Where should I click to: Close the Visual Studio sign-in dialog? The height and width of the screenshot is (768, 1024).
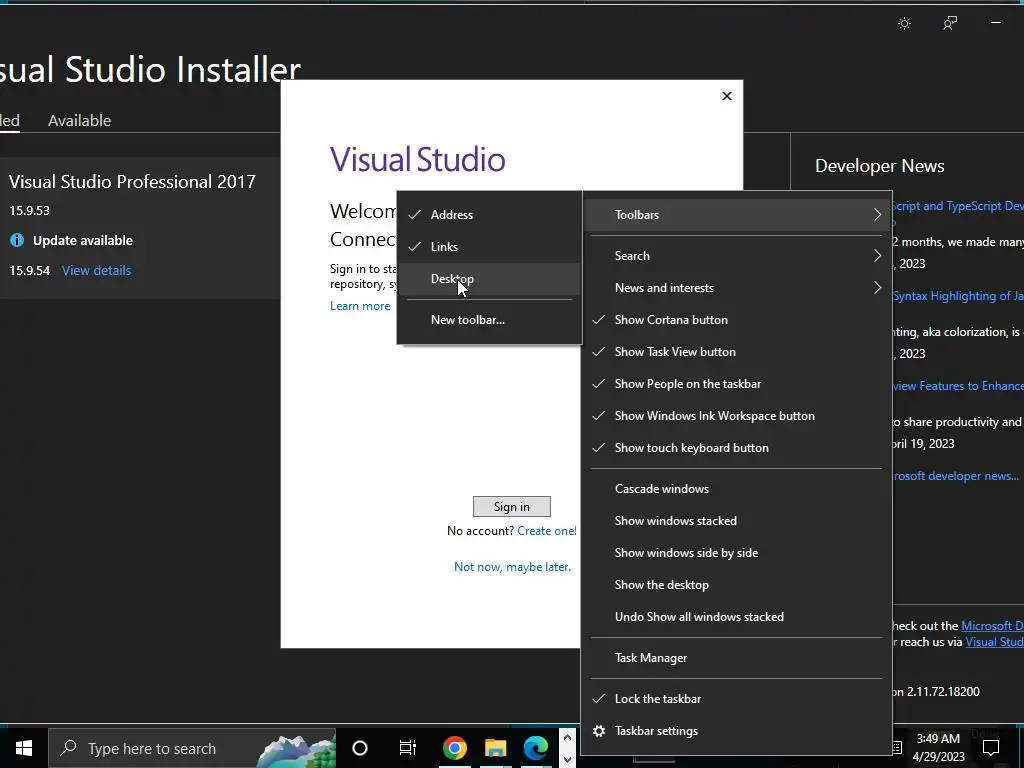[727, 96]
